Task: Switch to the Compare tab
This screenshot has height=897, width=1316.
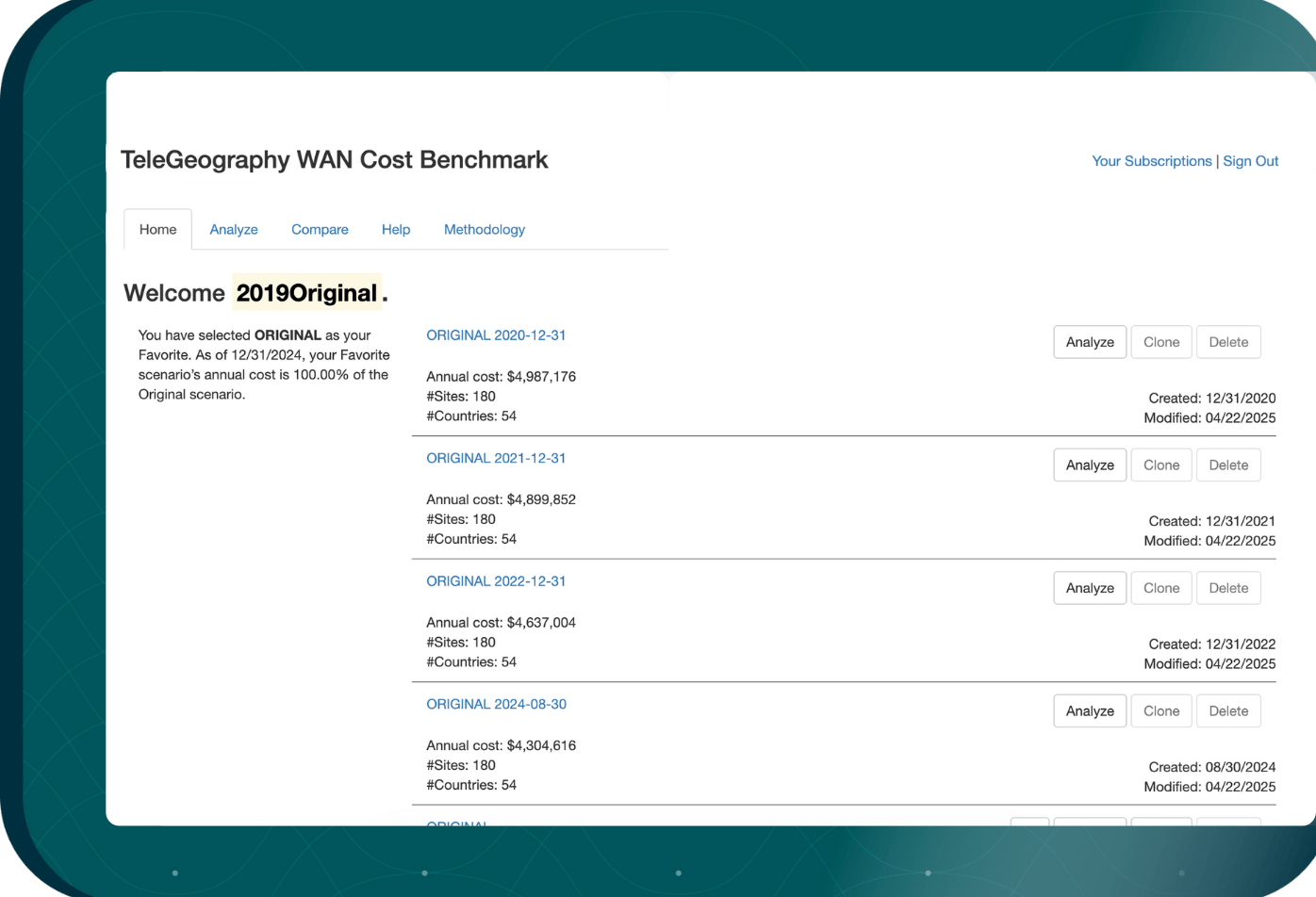Action: point(320,229)
